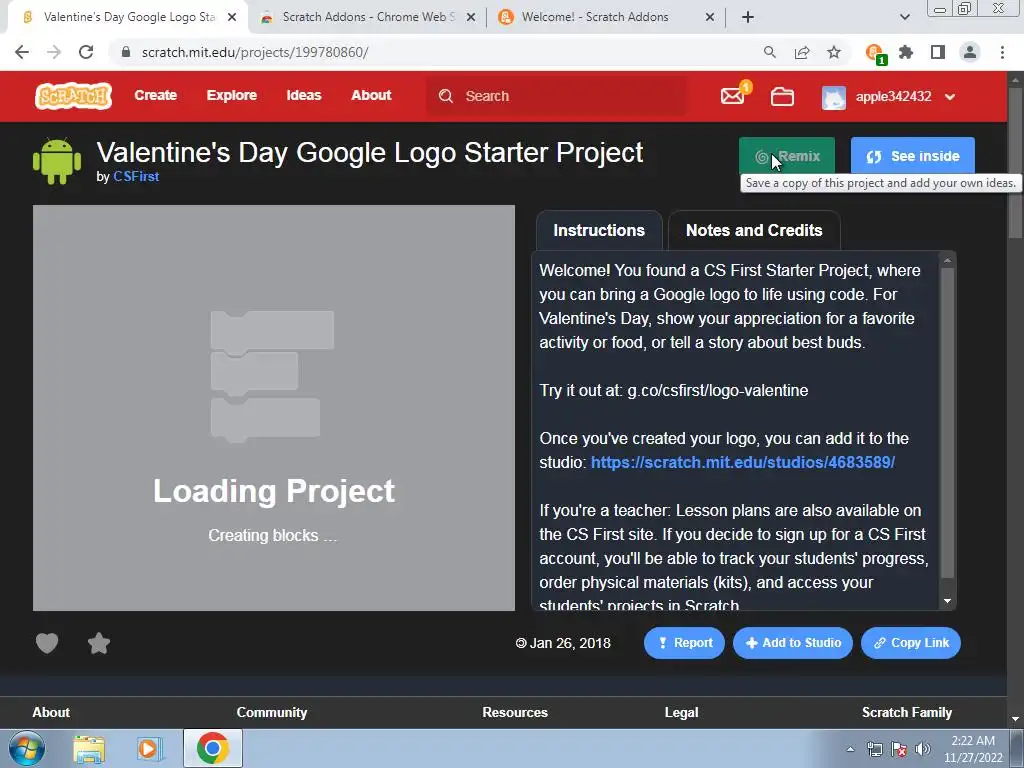The width and height of the screenshot is (1024, 768).
Task: Click the Copy Link button
Action: tap(911, 643)
